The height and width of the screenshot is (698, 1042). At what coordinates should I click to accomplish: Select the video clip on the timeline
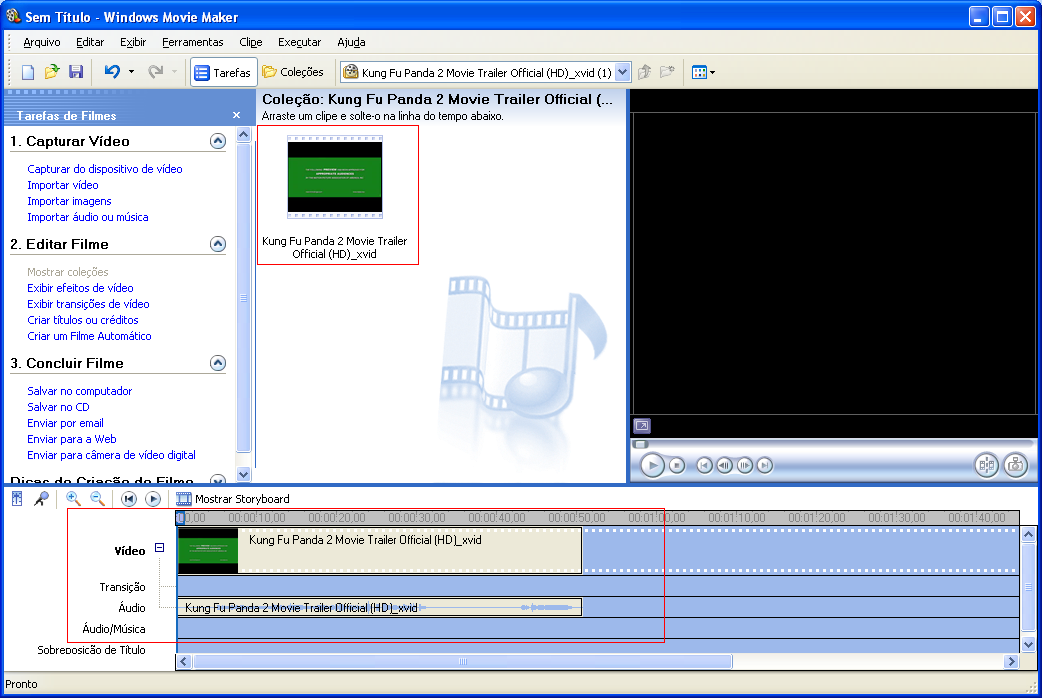379,550
